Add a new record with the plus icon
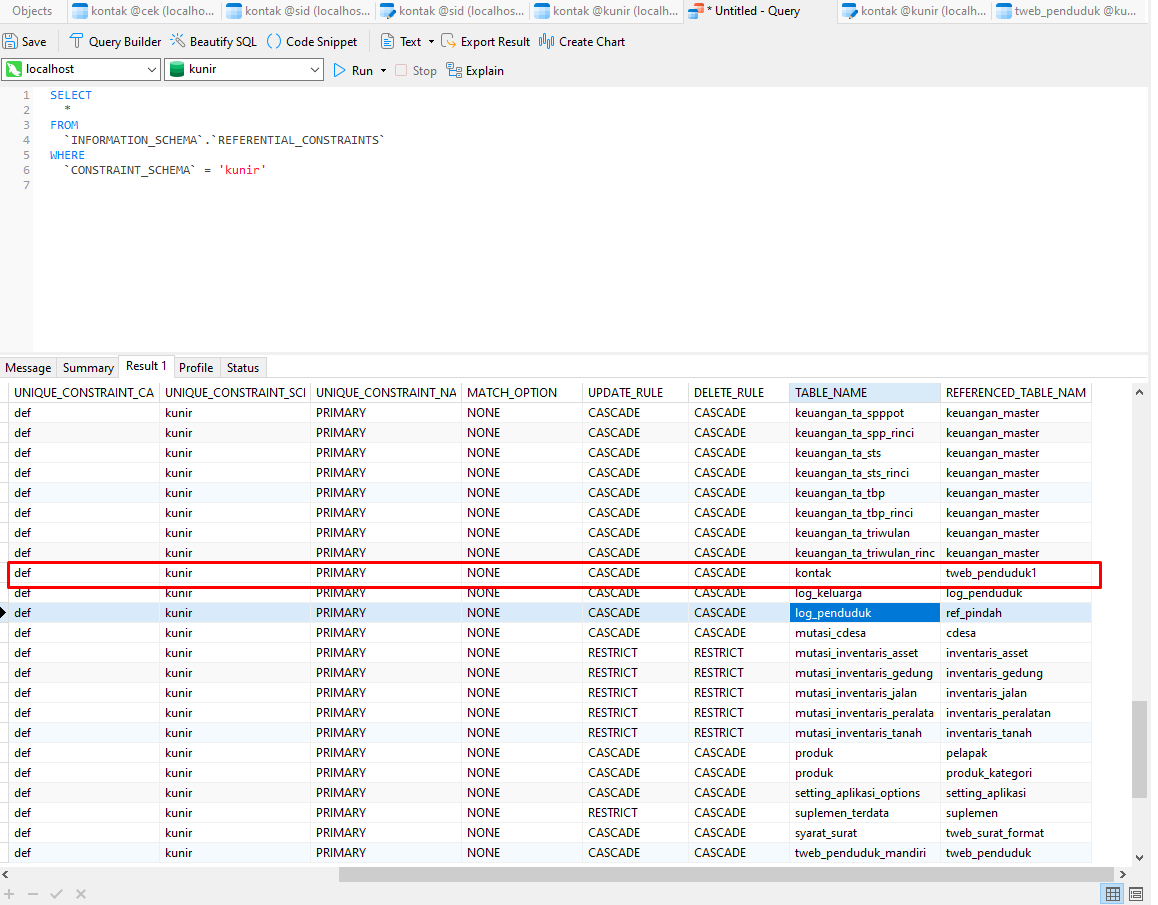This screenshot has height=905, width=1158. 10,894
